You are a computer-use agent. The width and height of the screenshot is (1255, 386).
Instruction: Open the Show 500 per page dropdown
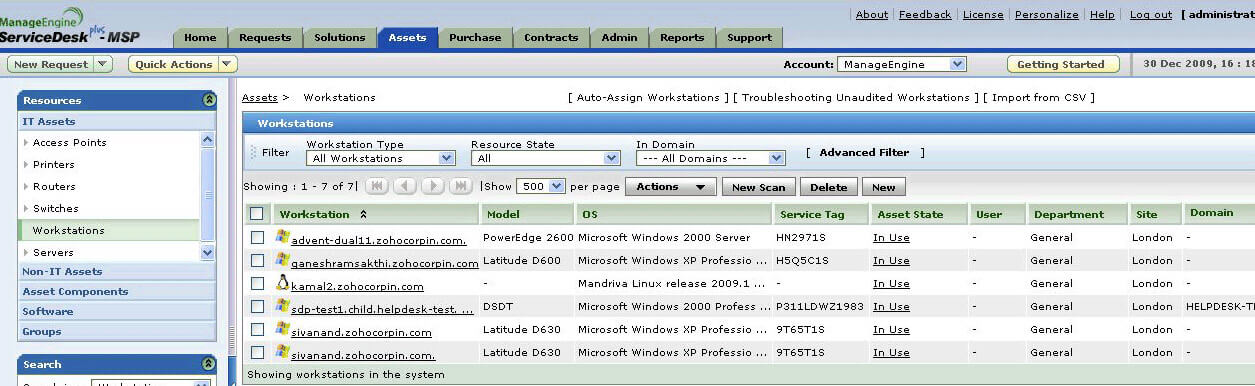[x=542, y=186]
